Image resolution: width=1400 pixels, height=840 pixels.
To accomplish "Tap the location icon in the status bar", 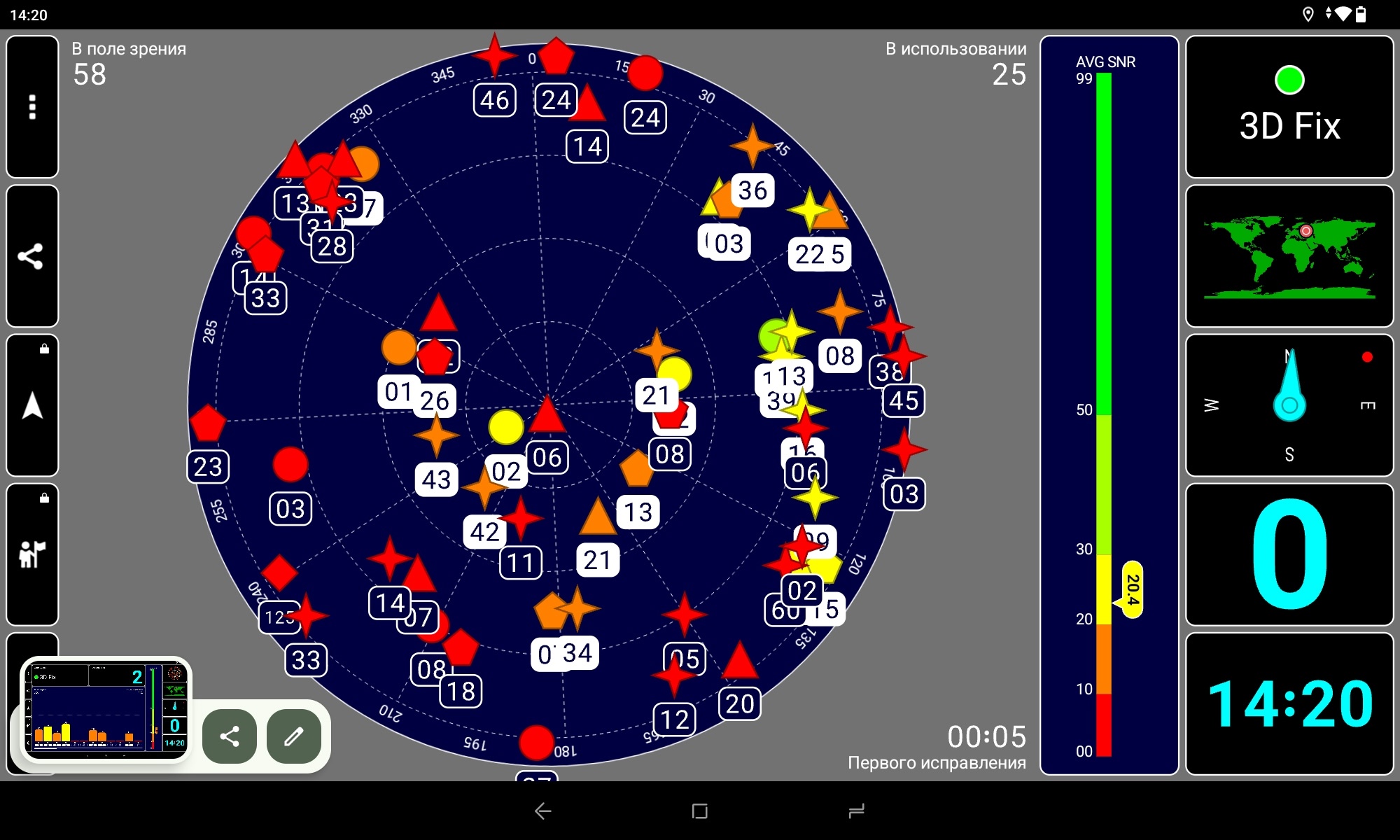I will 1308,15.
